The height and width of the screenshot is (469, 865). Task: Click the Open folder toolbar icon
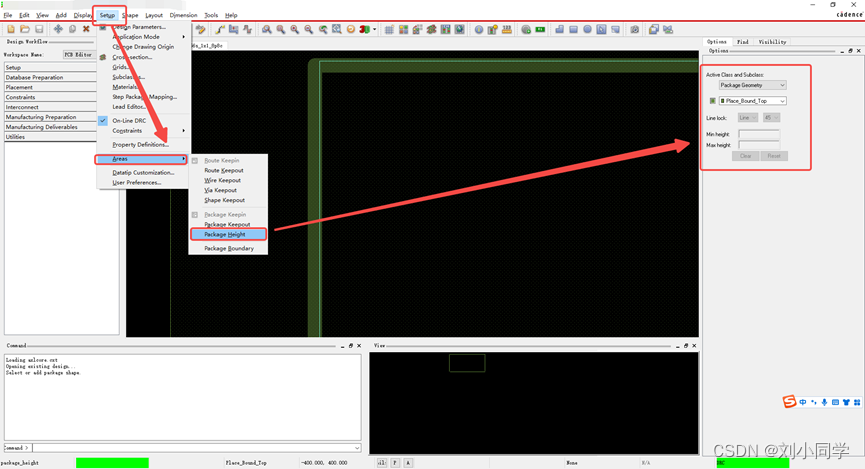coord(24,29)
